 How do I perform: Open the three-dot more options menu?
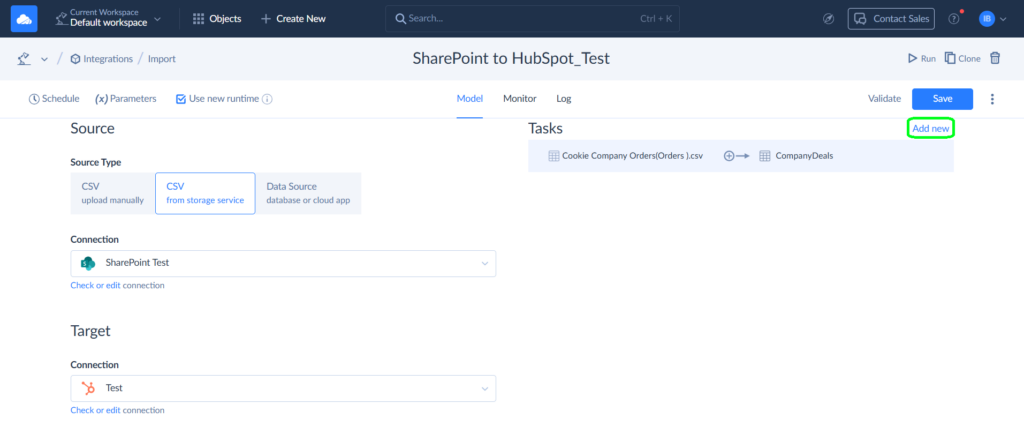coord(993,99)
